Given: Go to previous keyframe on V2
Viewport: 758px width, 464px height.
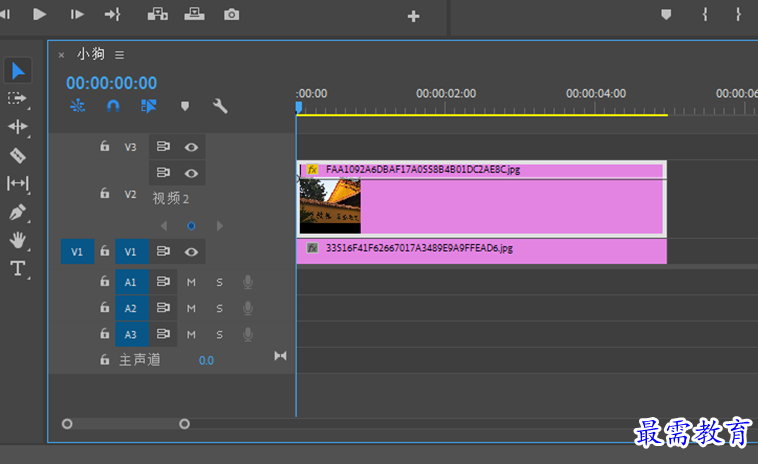Looking at the screenshot, I should pyautogui.click(x=164, y=226).
